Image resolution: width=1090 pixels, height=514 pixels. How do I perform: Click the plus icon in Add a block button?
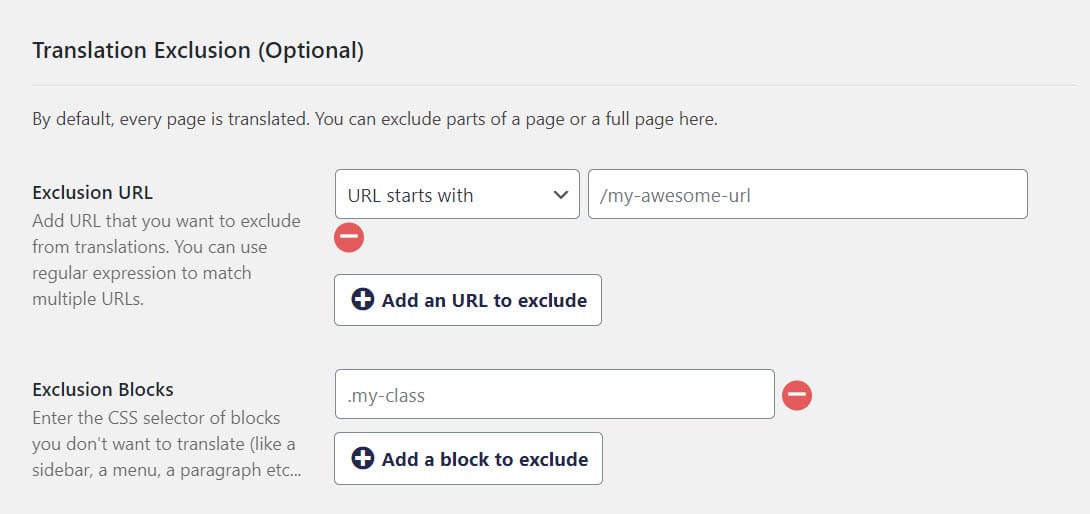click(363, 459)
